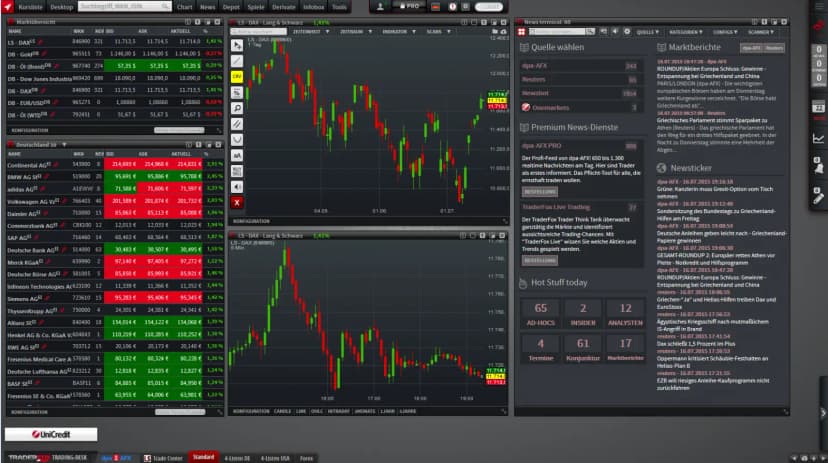This screenshot has width=828, height=463.
Task: Expand the Scanner dropdown in News terminal
Action: coord(760,32)
